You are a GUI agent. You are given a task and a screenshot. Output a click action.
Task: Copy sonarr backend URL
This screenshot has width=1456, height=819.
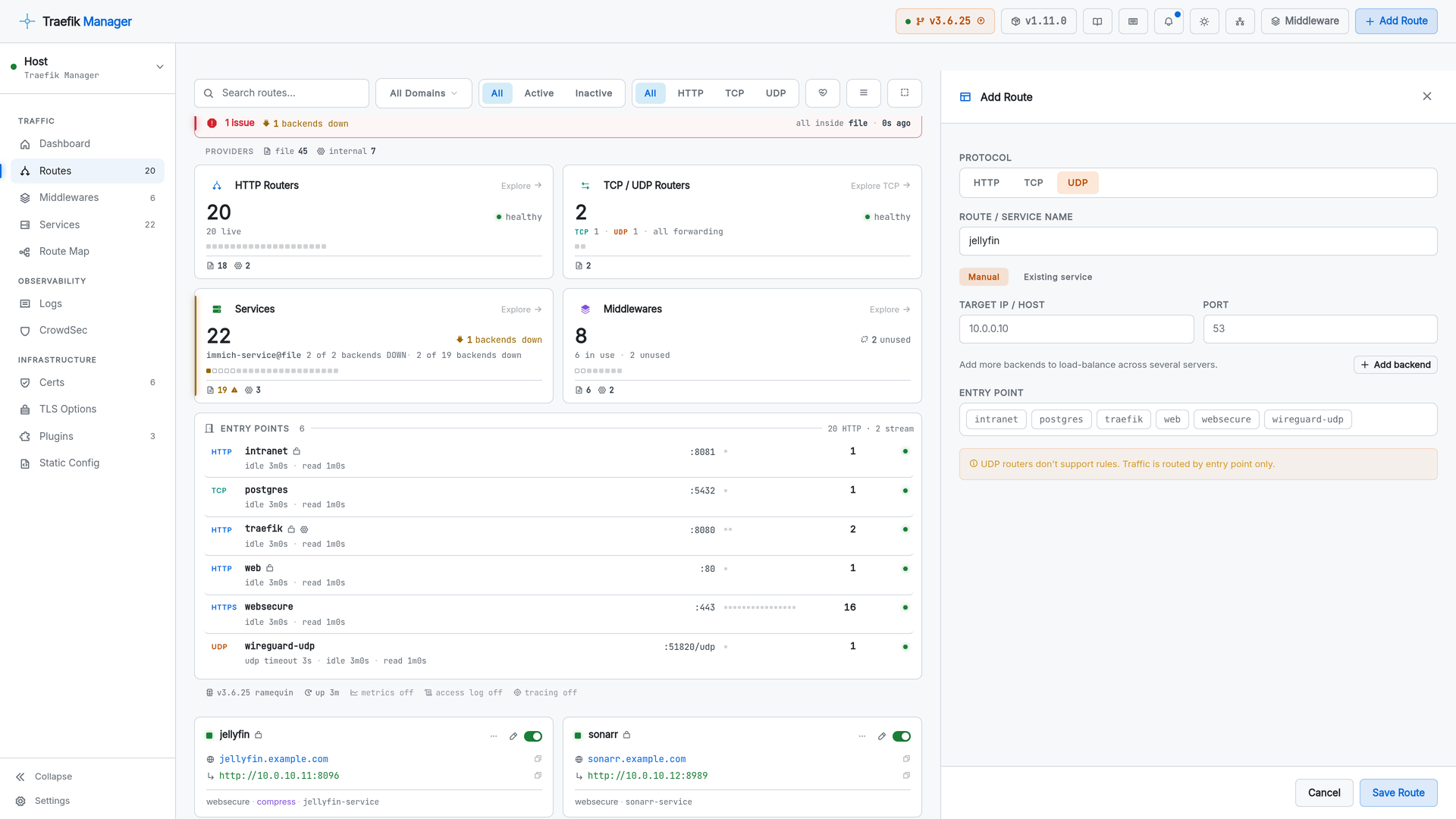(906, 776)
